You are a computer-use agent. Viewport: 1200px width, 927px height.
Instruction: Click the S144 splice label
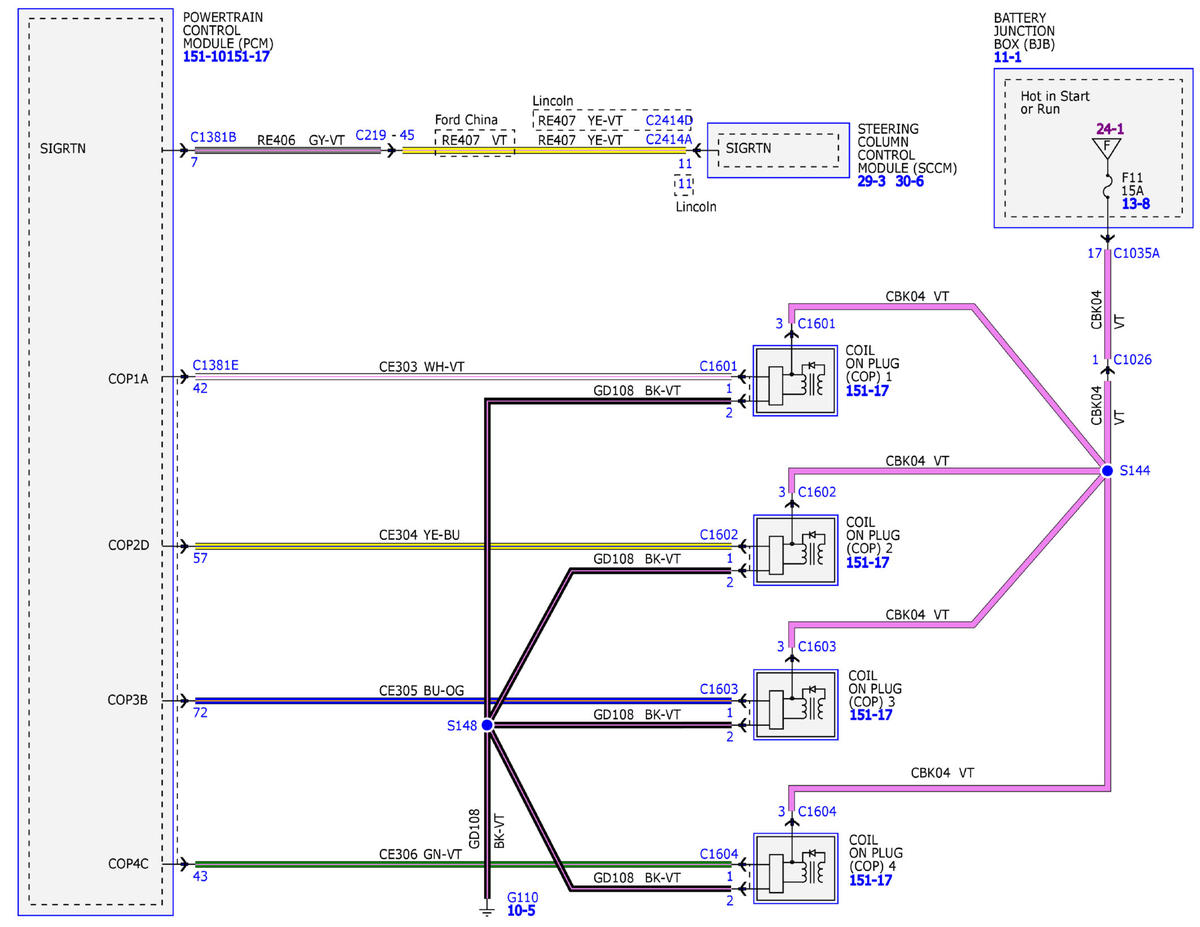click(x=1136, y=470)
